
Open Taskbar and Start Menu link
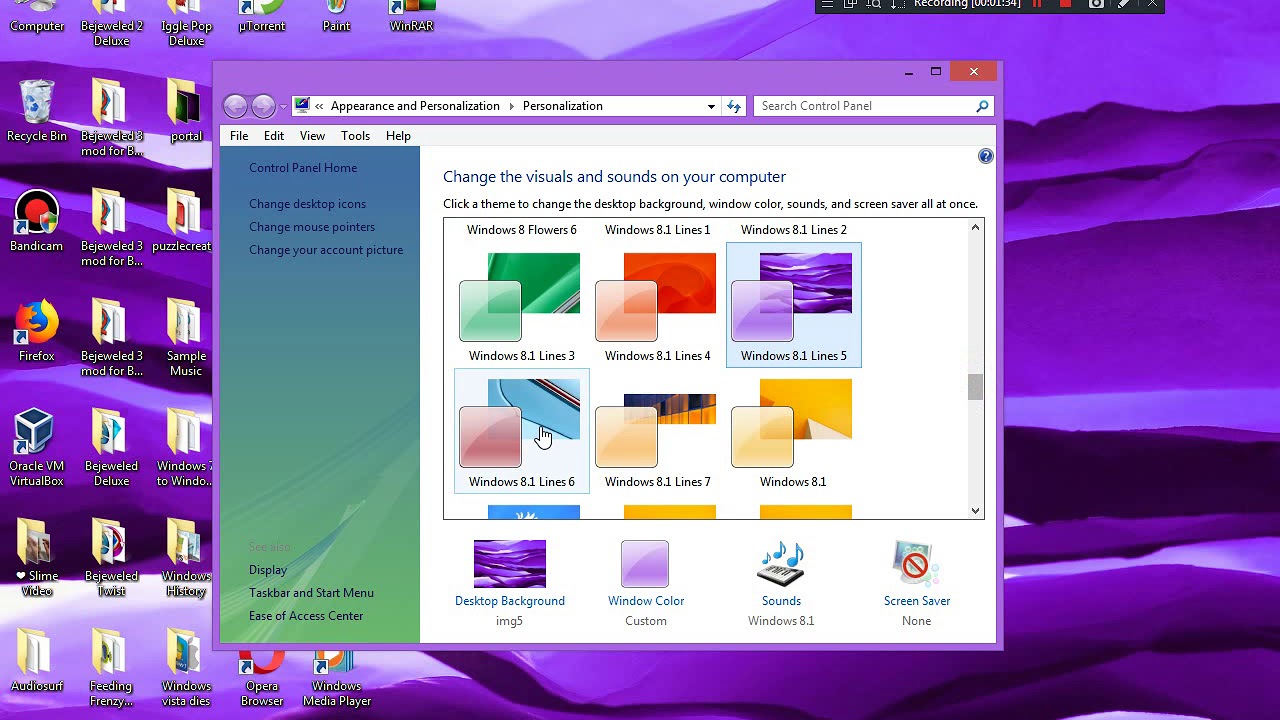coord(311,593)
